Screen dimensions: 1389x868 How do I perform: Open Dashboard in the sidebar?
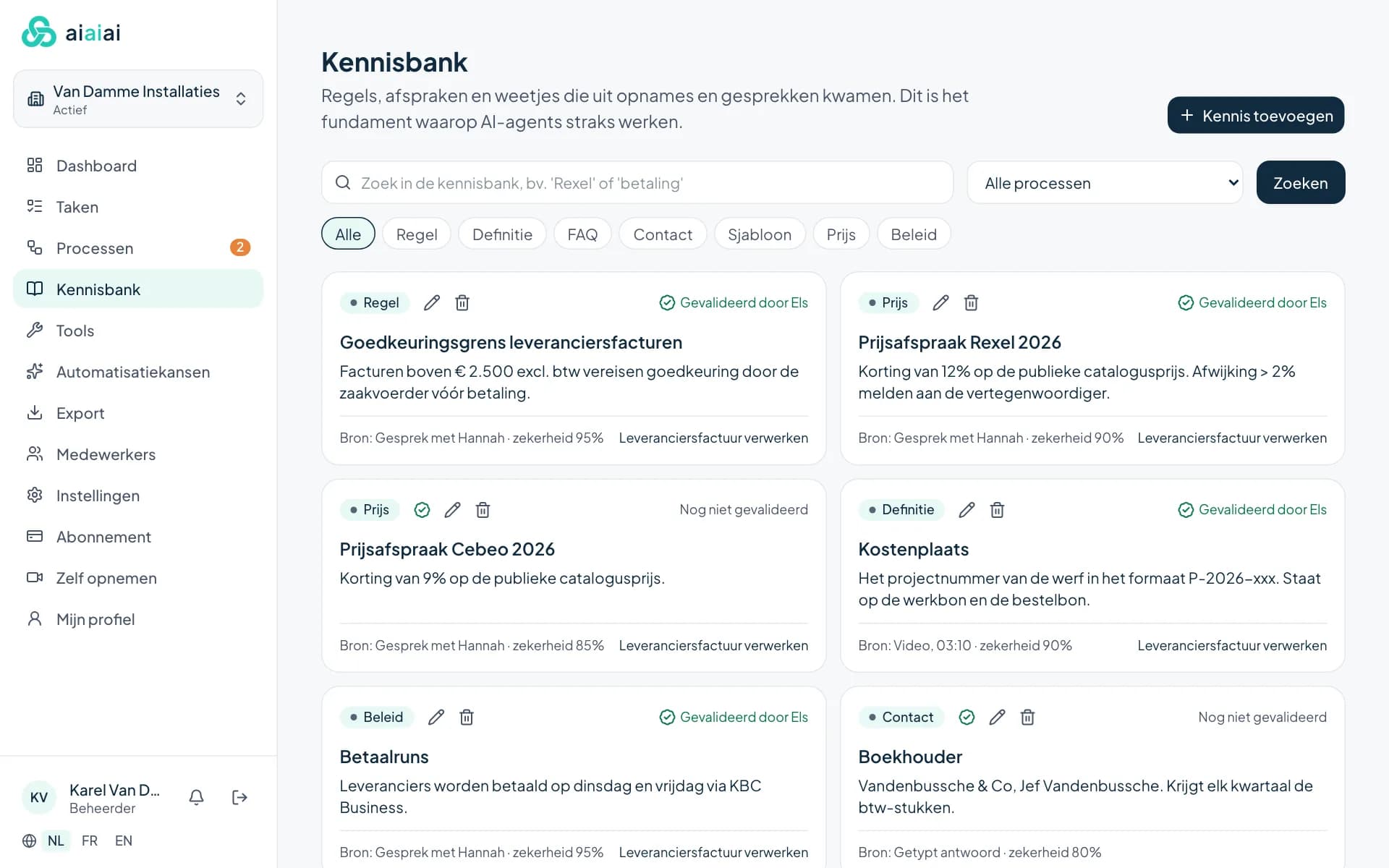(138, 166)
